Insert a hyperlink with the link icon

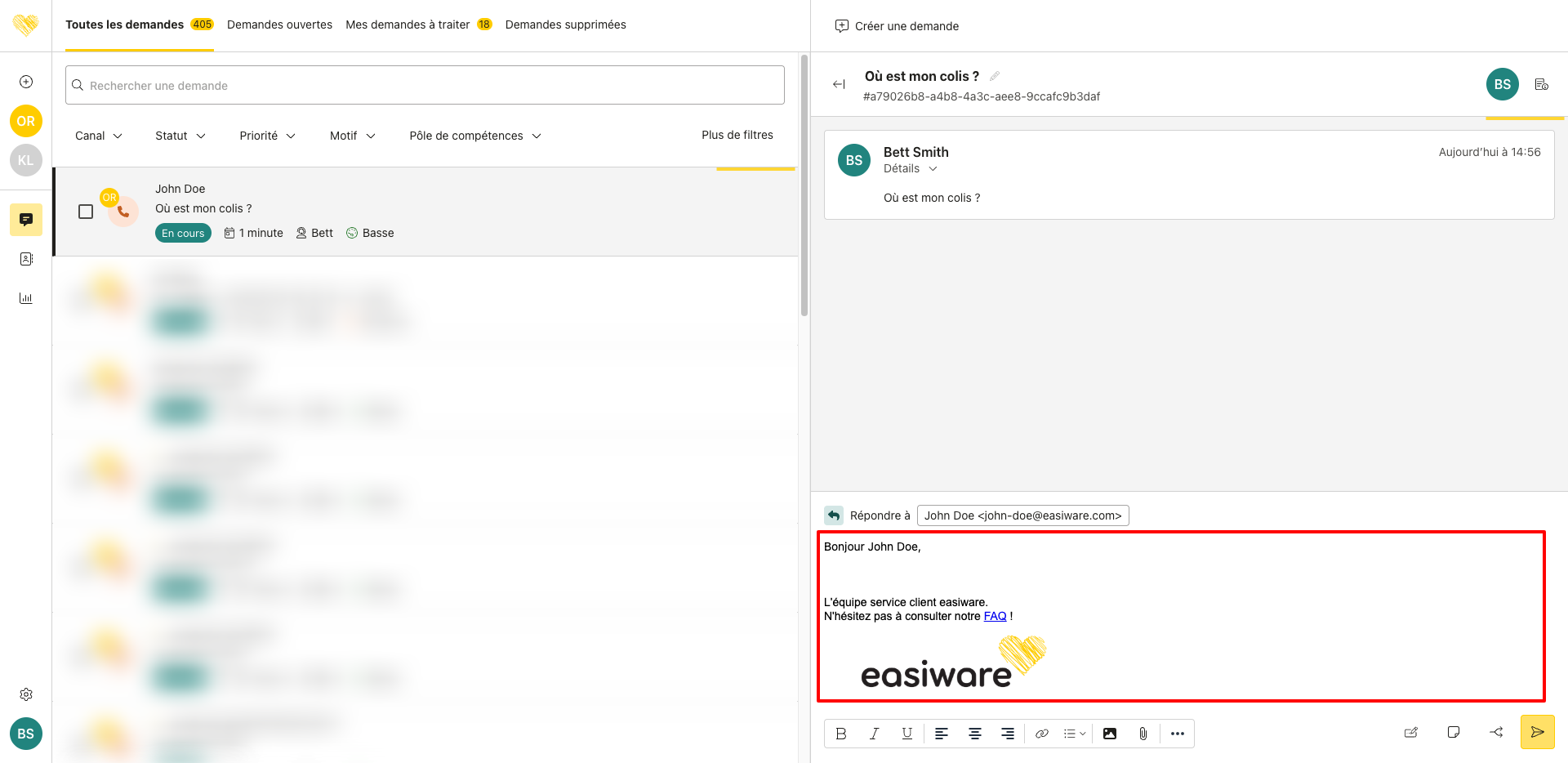point(1041,734)
